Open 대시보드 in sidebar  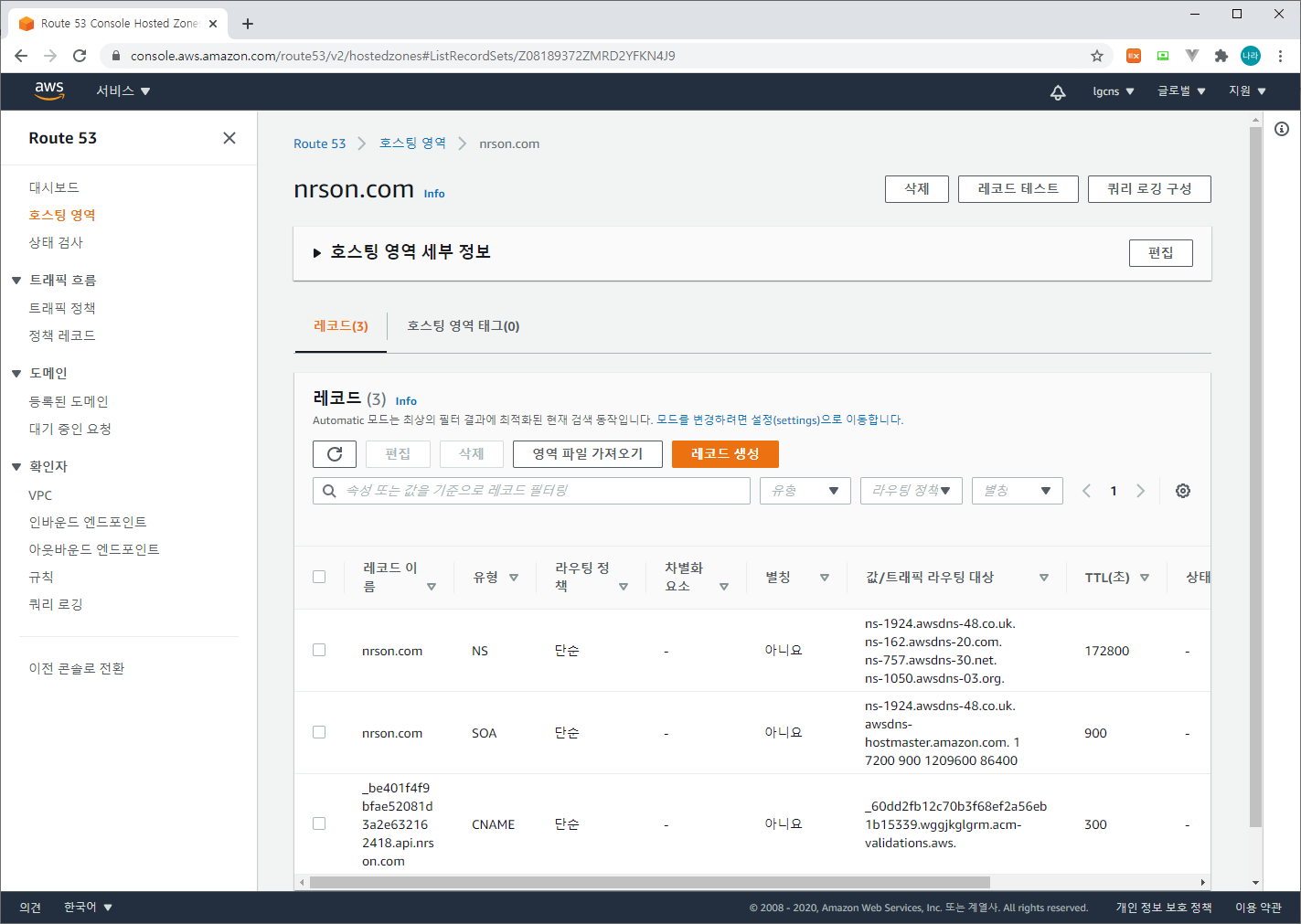(54, 187)
